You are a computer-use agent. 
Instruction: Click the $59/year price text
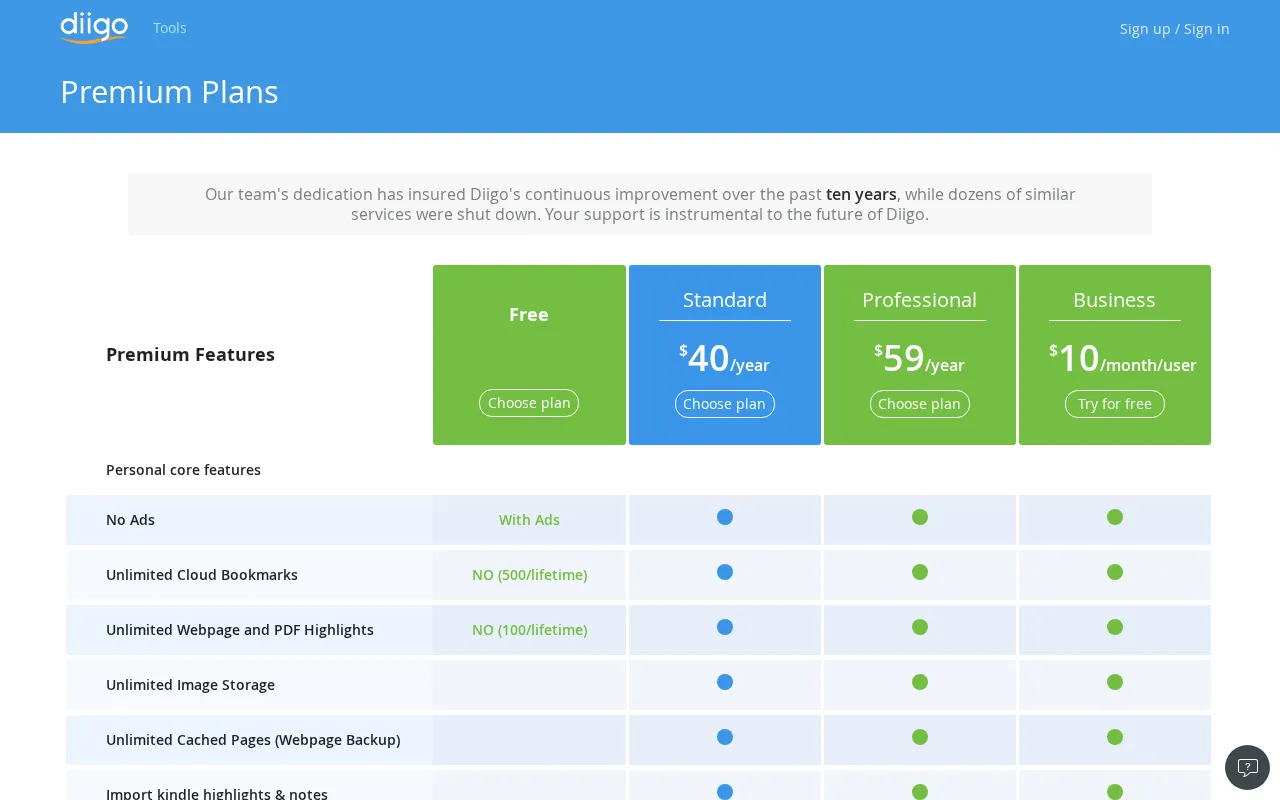[x=920, y=358]
